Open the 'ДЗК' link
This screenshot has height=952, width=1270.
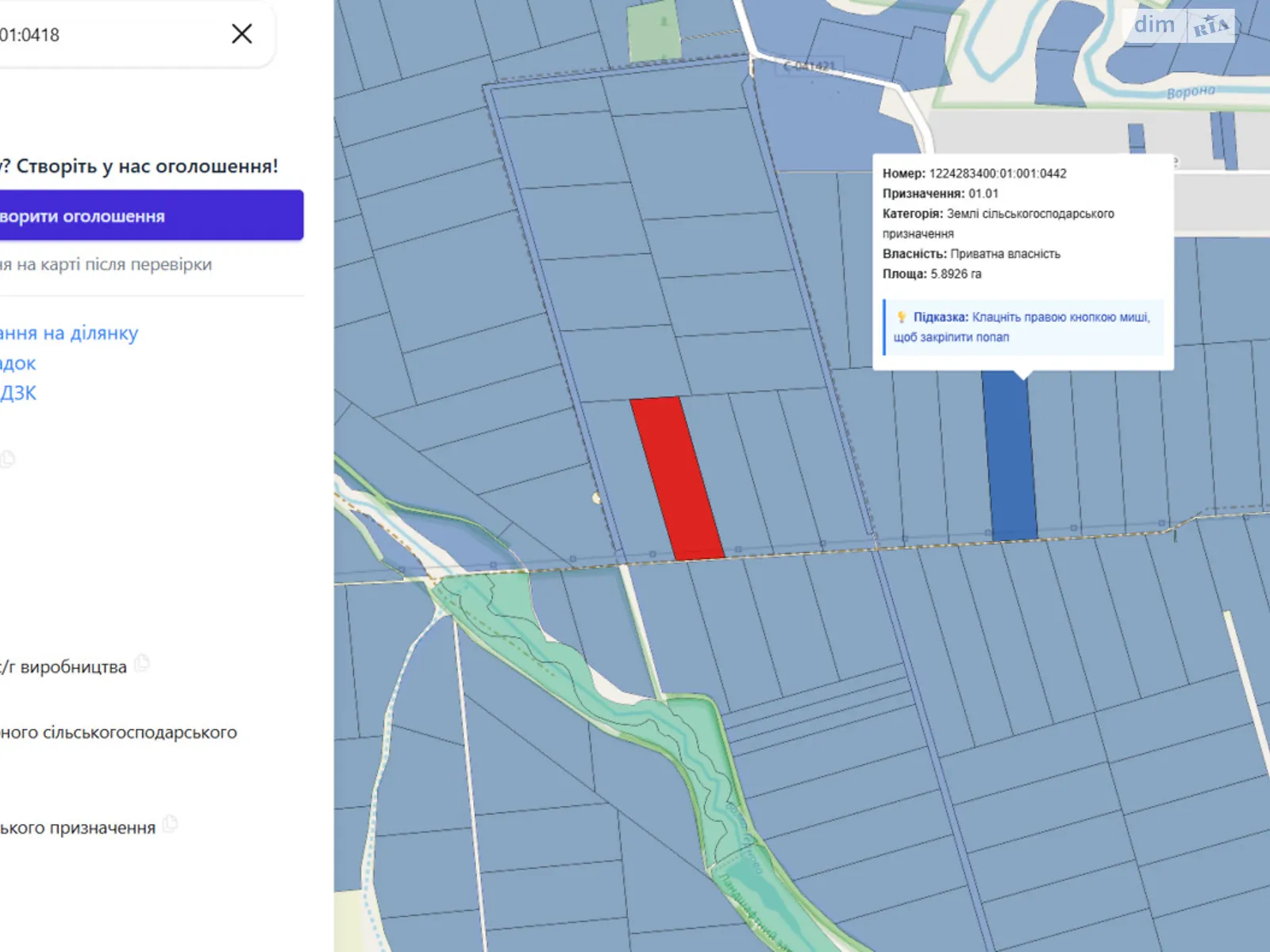18,393
